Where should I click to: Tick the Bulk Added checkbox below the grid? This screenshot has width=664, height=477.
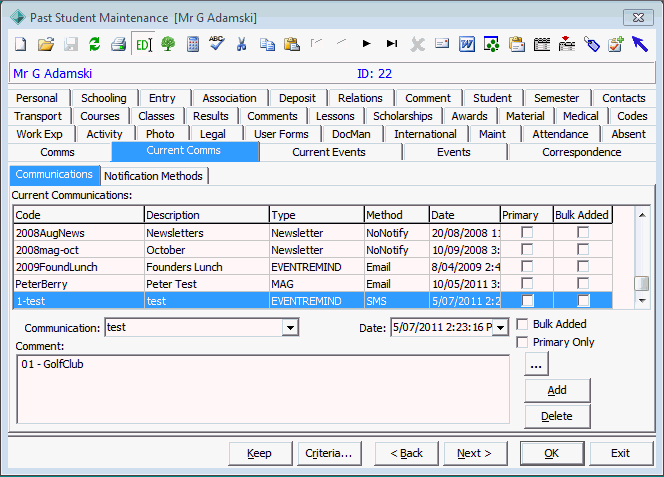point(523,324)
